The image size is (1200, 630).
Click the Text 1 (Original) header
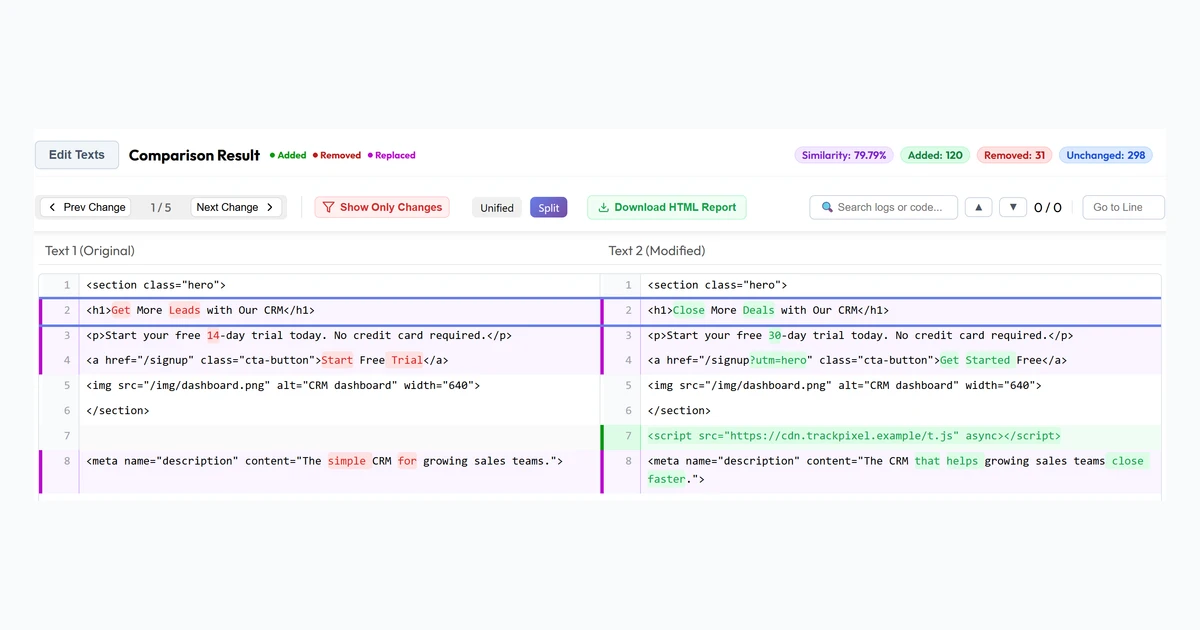(90, 250)
